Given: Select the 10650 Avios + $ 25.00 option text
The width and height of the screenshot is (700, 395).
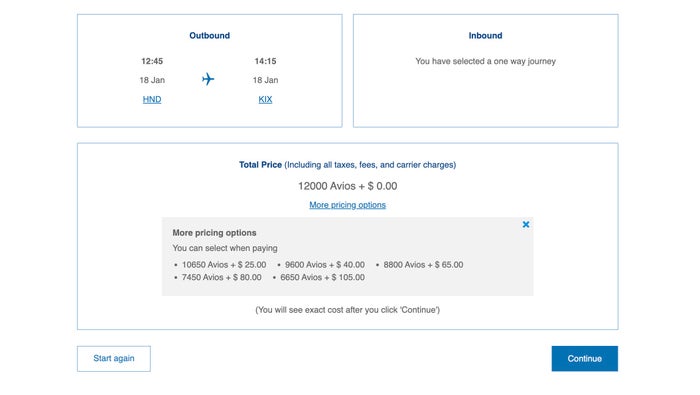Looking at the screenshot, I should (x=224, y=265).
